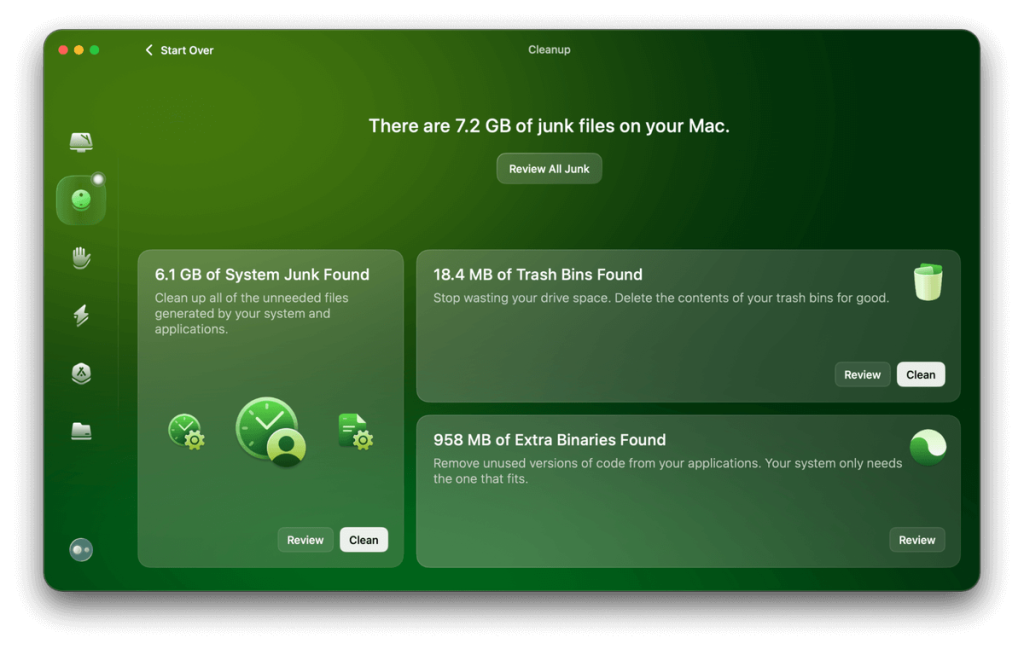This screenshot has height=649, width=1024.
Task: Open Smart Care in the sidebar
Action: (81, 142)
